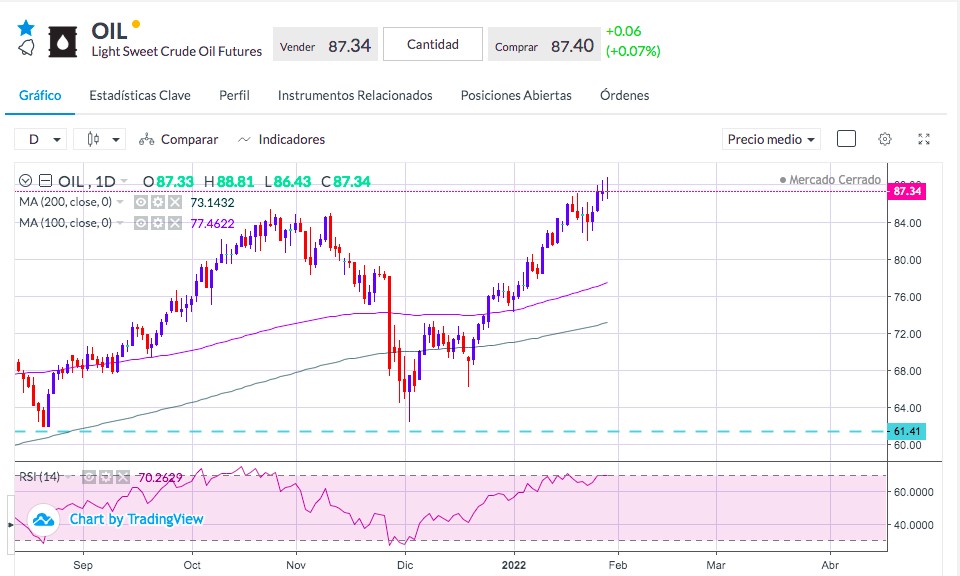Click the +0.06 price change text
Image resolution: width=960 pixels, height=576 pixels.
click(x=623, y=31)
